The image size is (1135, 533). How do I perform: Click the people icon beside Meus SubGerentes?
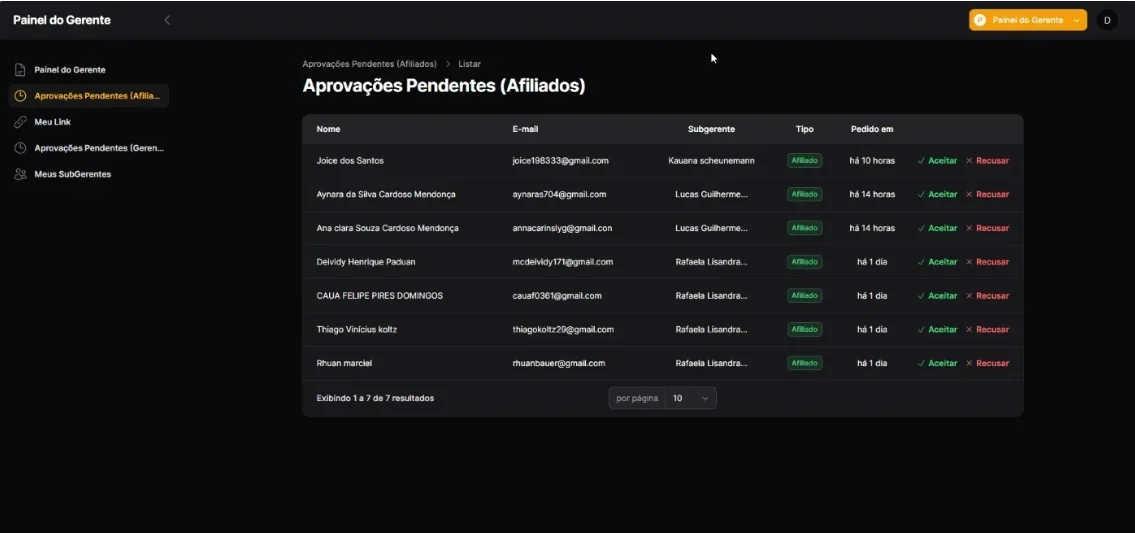[20, 174]
